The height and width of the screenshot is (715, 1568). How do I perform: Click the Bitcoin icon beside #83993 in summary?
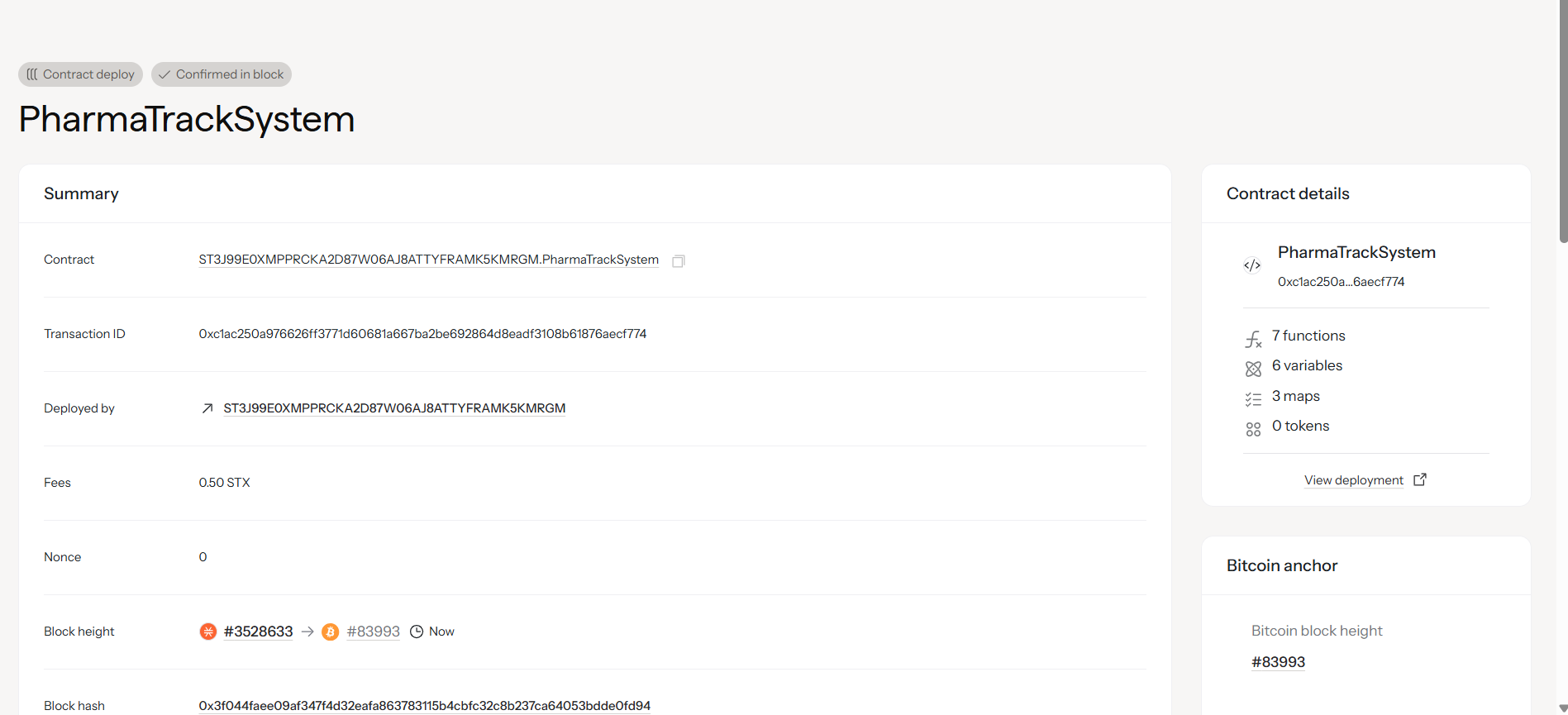tap(331, 632)
